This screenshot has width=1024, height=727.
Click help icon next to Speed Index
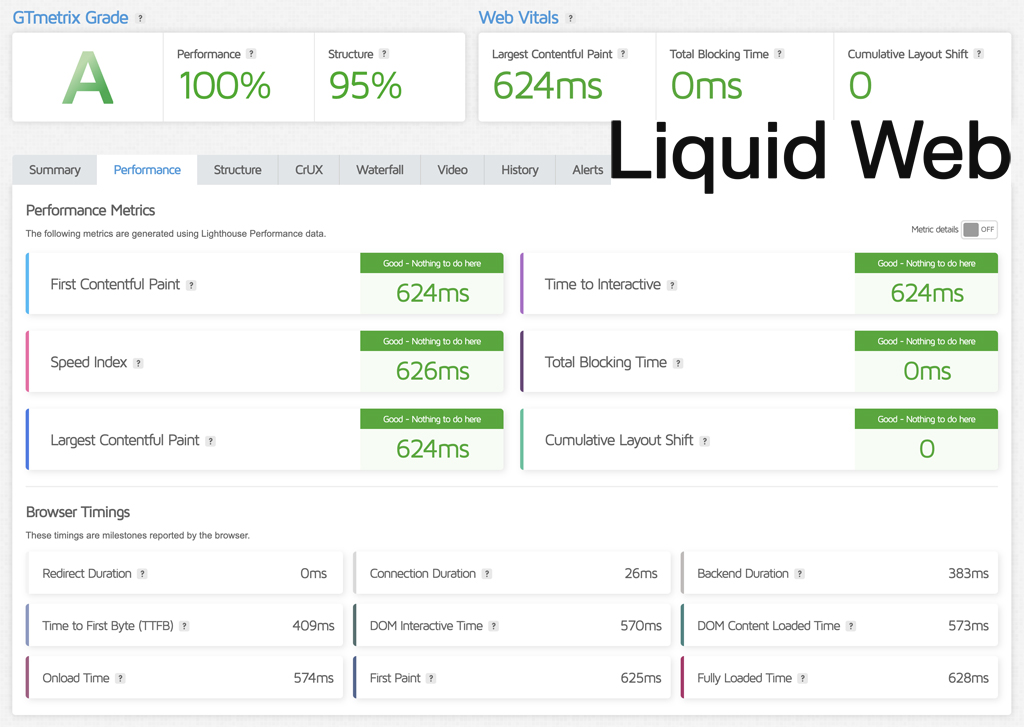pyautogui.click(x=138, y=363)
